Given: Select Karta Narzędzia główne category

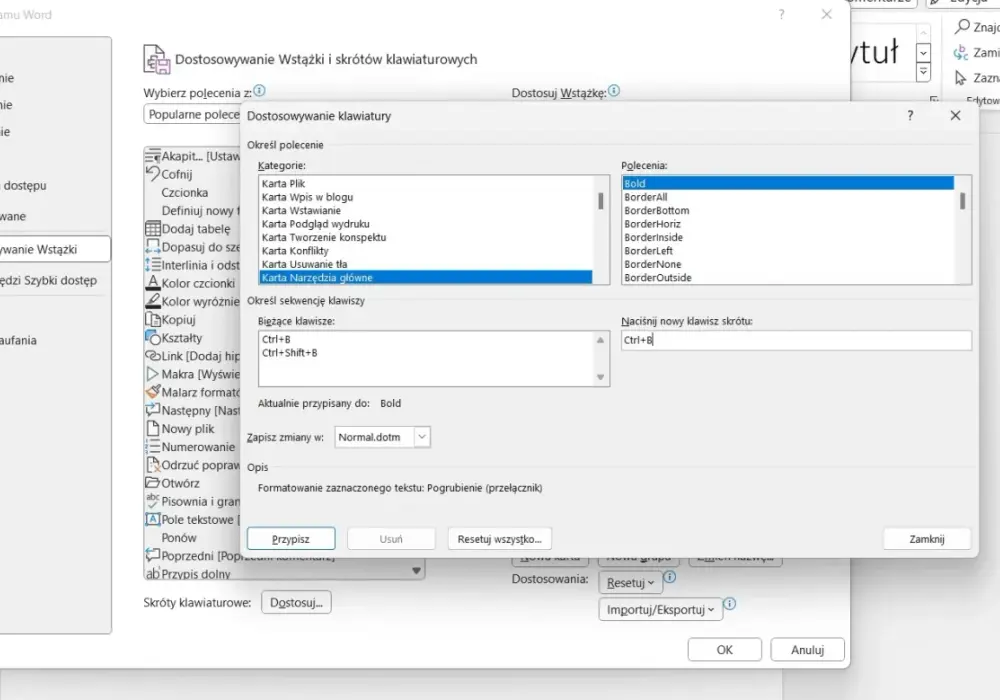Looking at the screenshot, I should (425, 277).
